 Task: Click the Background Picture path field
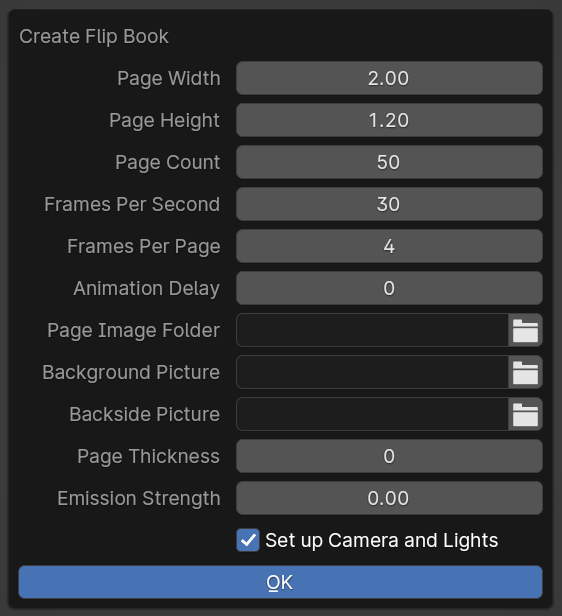372,372
